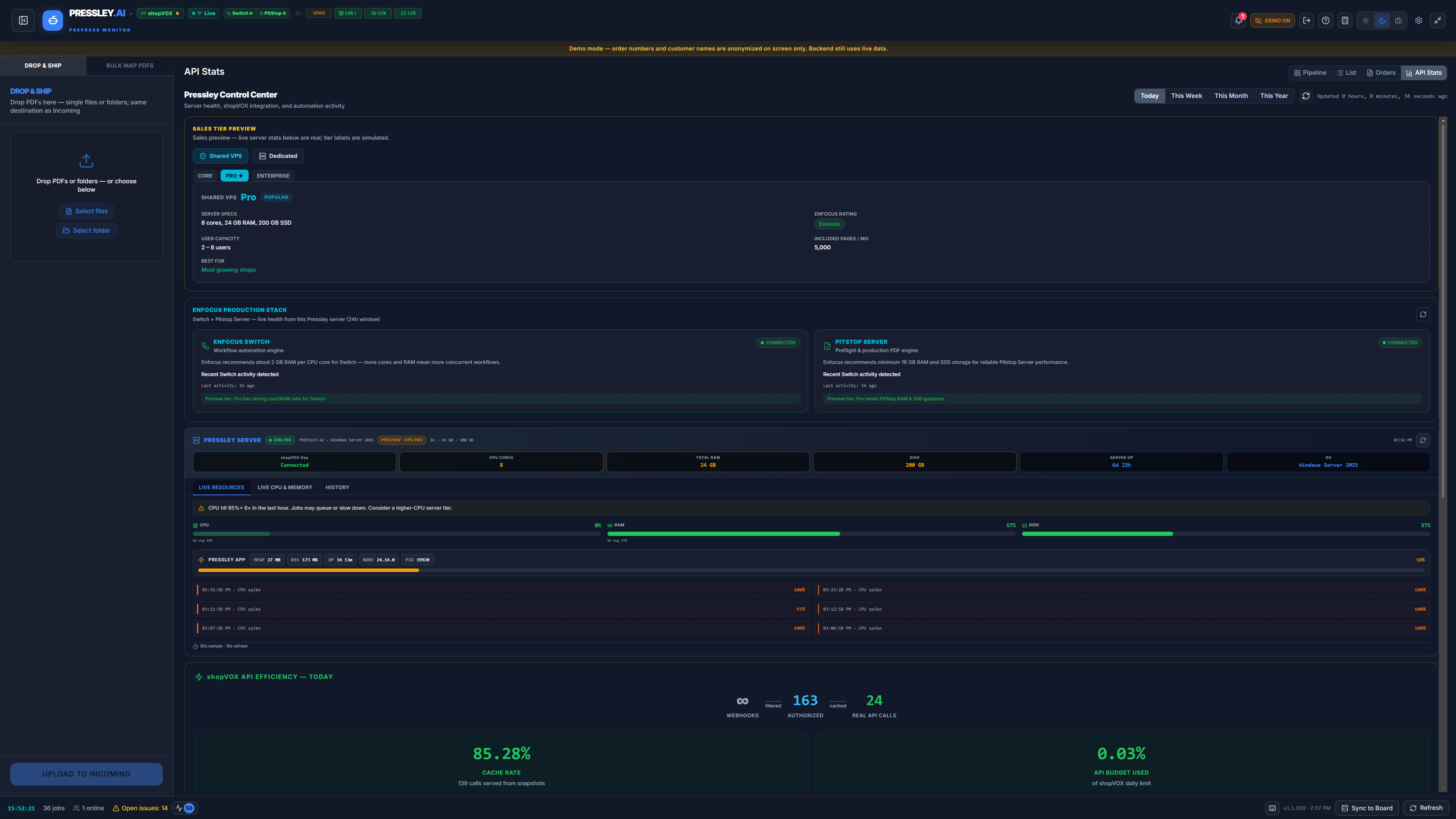Click the PitStop status indicator
1456x819 pixels.
tap(273, 13)
